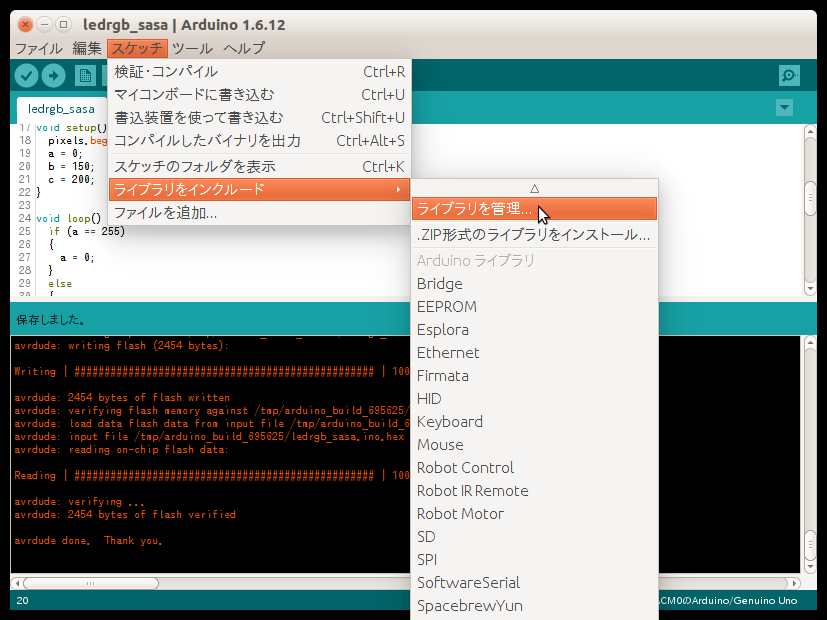Include the EEPROM library
Image resolution: width=827 pixels, height=620 pixels.
click(x=534, y=307)
